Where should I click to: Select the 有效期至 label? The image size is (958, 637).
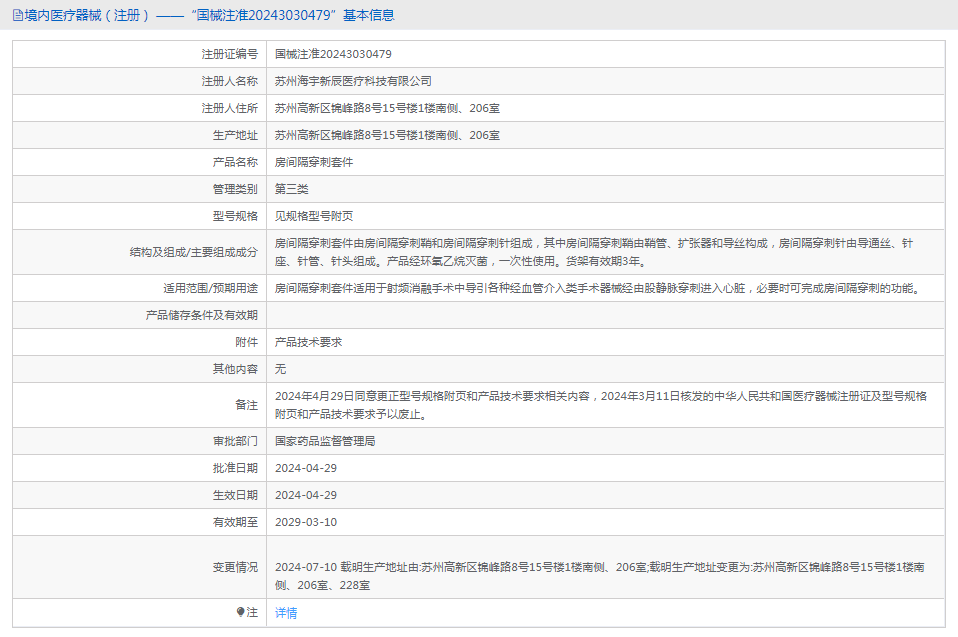pos(235,522)
